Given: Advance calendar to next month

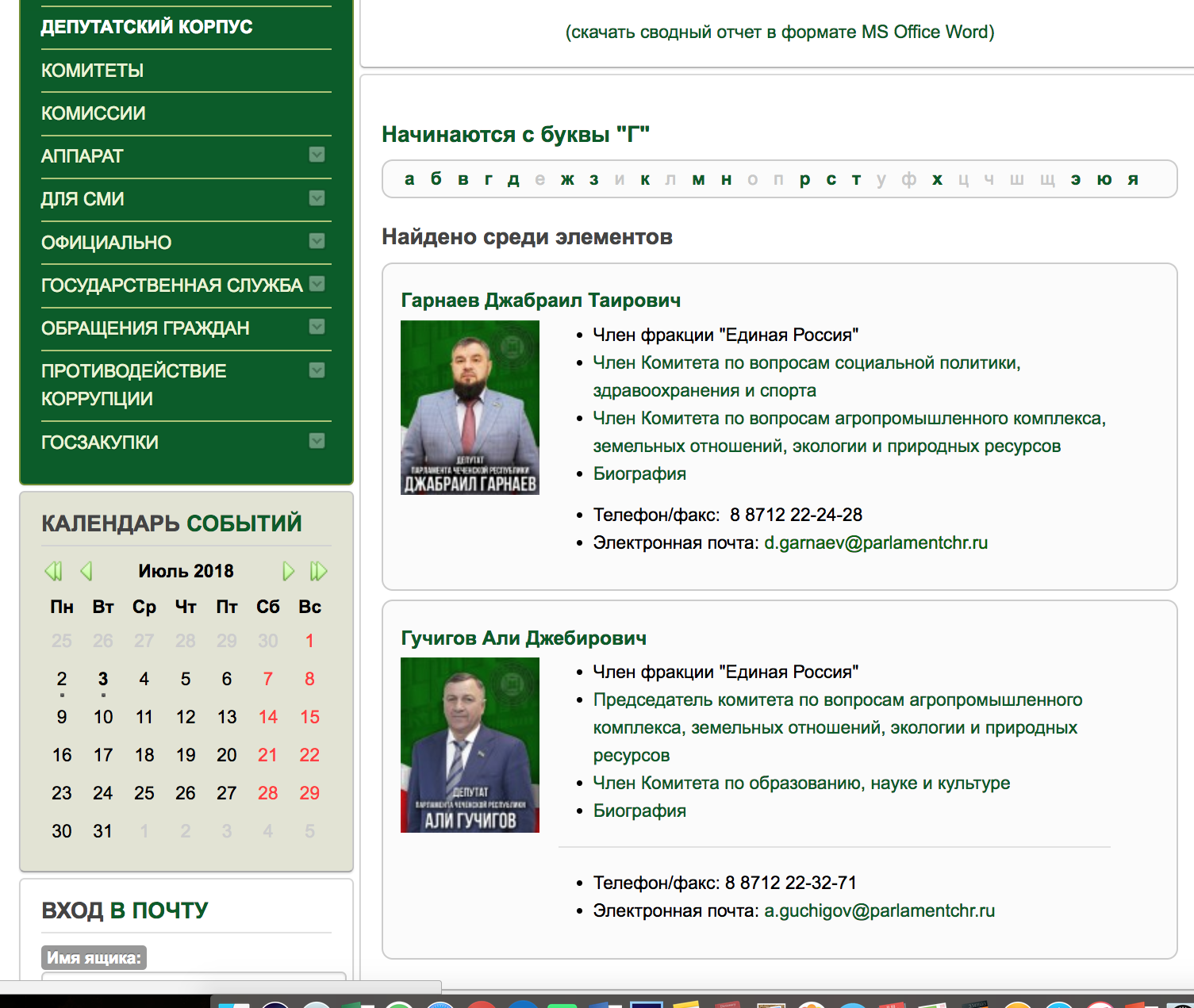Looking at the screenshot, I should tap(288, 571).
